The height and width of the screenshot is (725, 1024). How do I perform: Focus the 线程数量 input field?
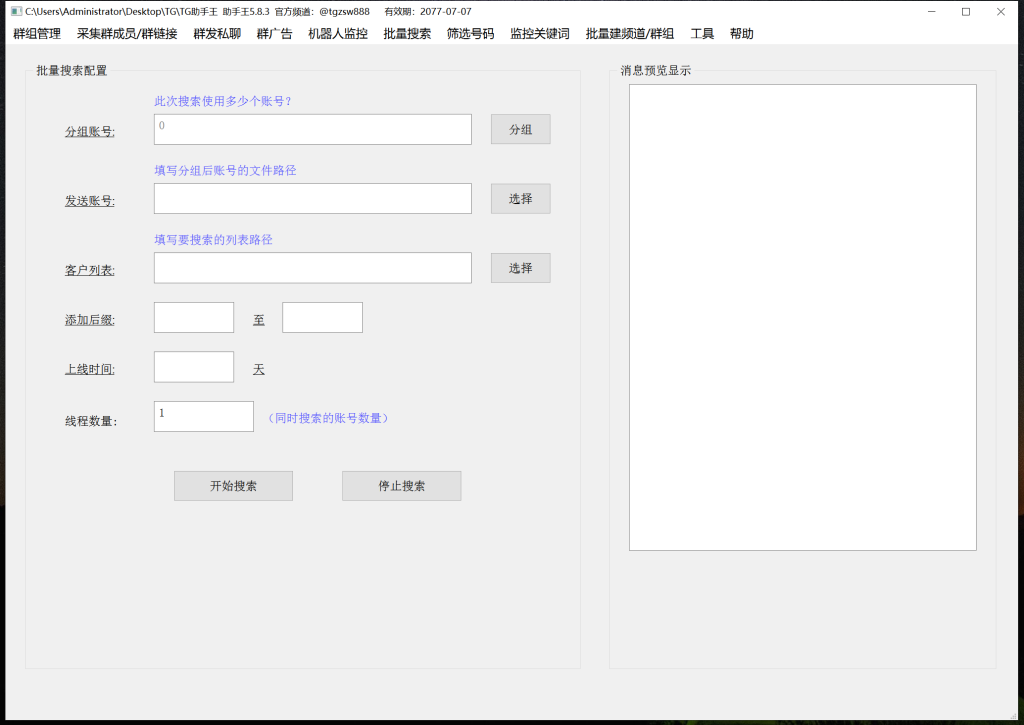click(x=204, y=417)
